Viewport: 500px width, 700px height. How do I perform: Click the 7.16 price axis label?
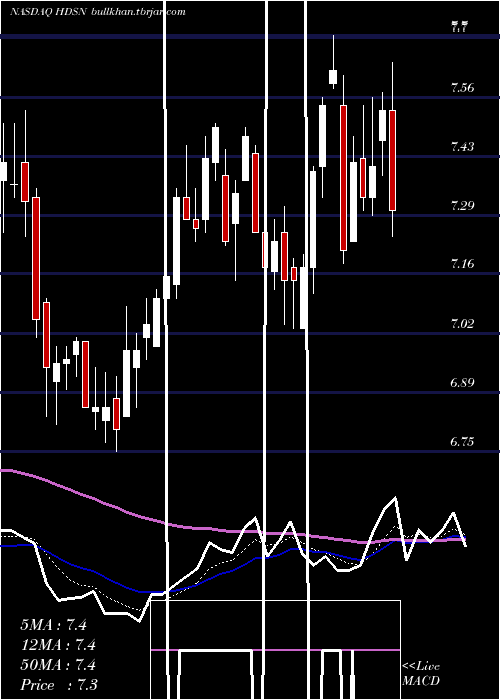click(x=462, y=264)
